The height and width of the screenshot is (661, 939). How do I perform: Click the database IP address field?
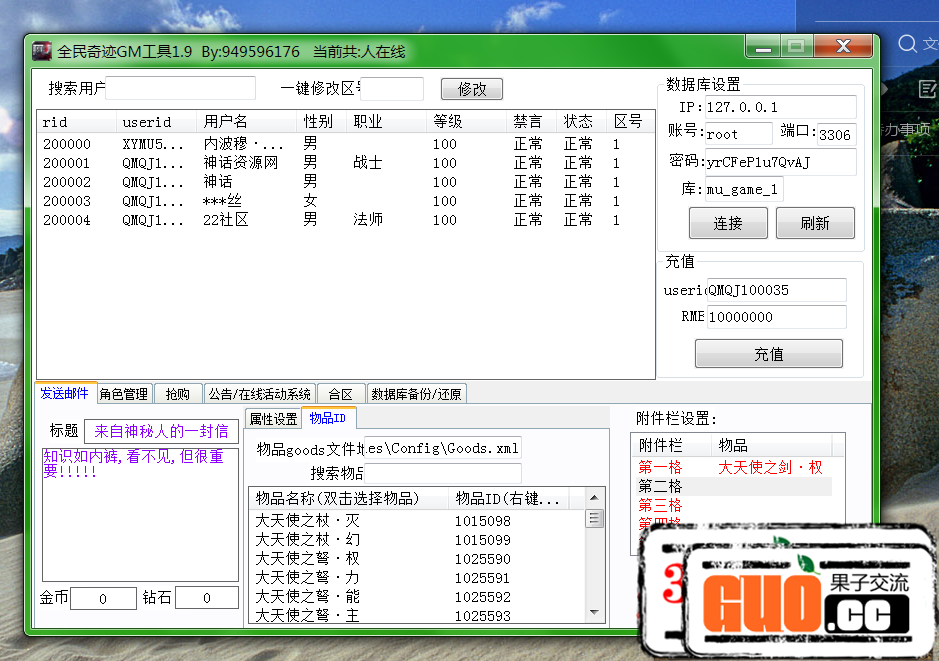[x=780, y=107]
